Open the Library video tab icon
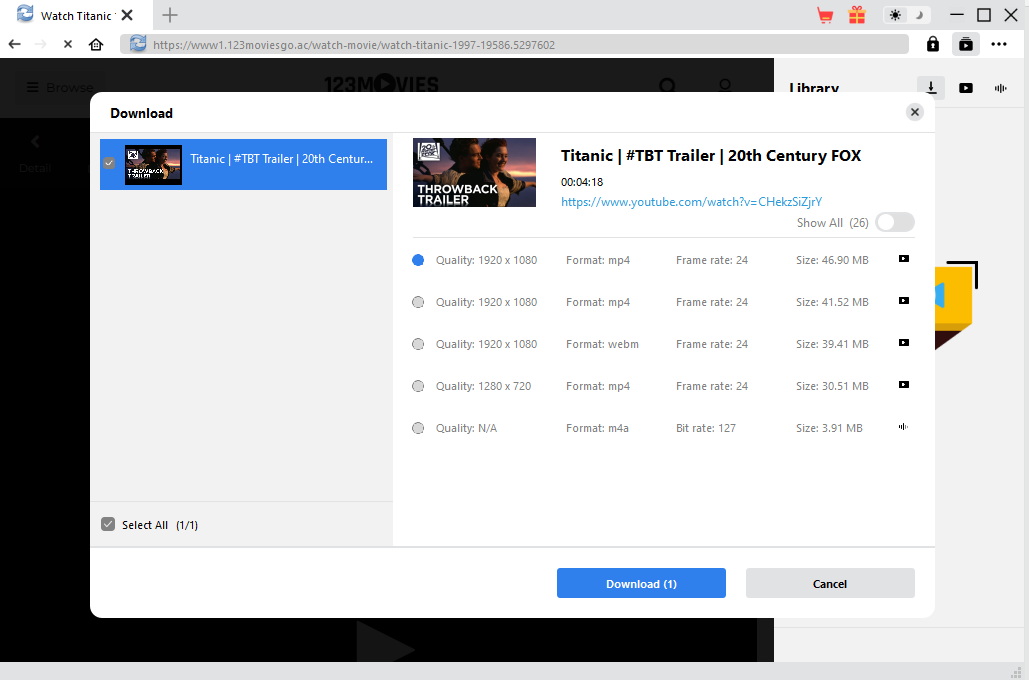The width and height of the screenshot is (1029, 680). pyautogui.click(x=966, y=88)
